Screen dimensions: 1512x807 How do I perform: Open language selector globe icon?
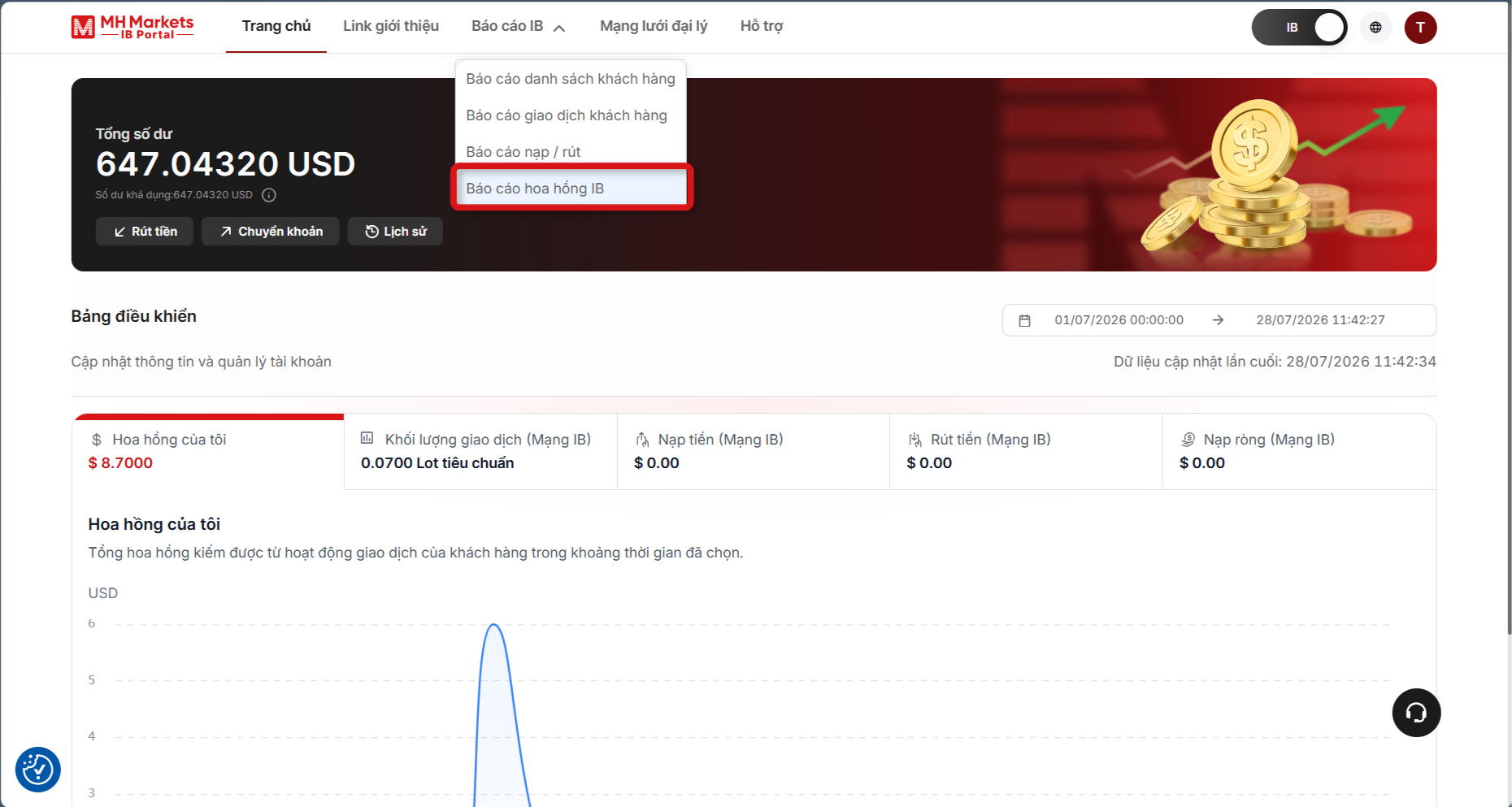click(x=1375, y=28)
